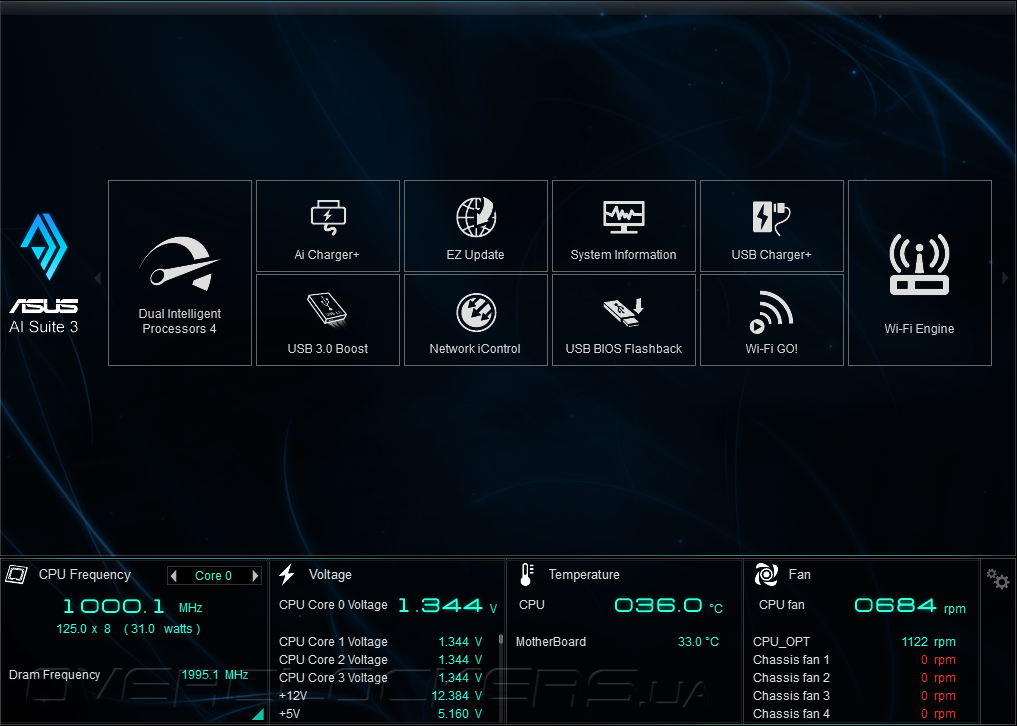This screenshot has height=726, width=1017.
Task: Select previous core with left arrow
Action: [x=173, y=575]
